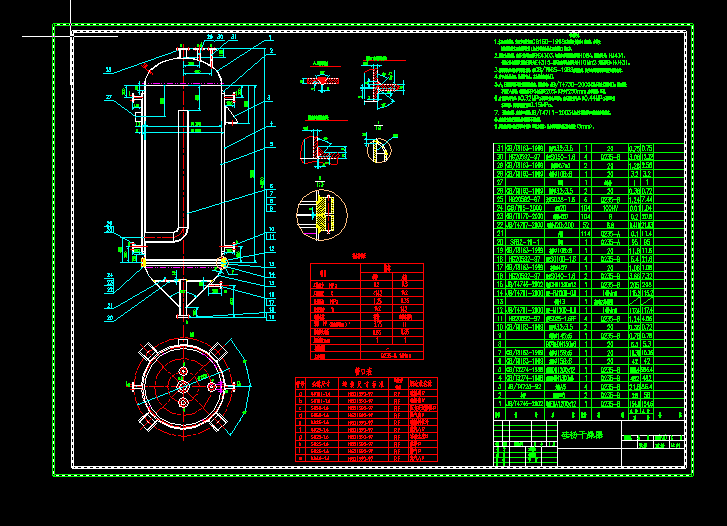Select material row Q235-B in design table
The image size is (727, 526).
[367, 356]
